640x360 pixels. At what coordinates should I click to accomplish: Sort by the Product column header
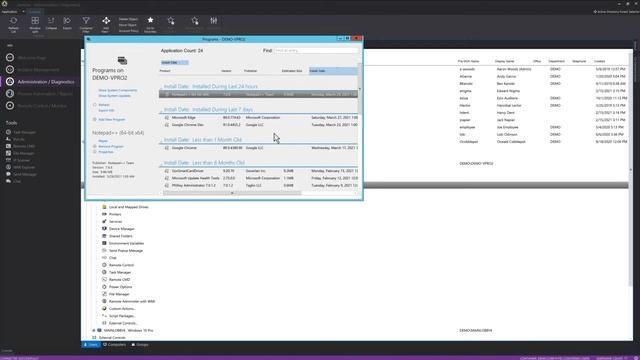(165, 71)
